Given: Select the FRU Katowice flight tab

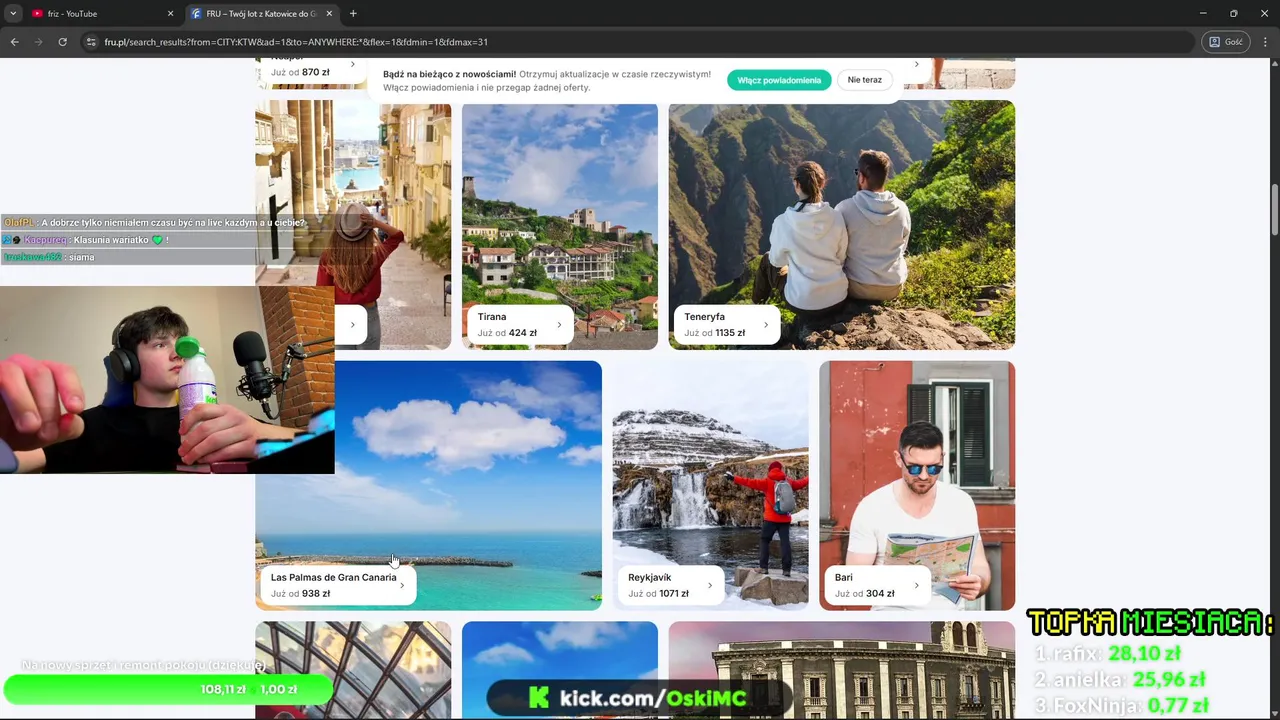Looking at the screenshot, I should pos(262,14).
